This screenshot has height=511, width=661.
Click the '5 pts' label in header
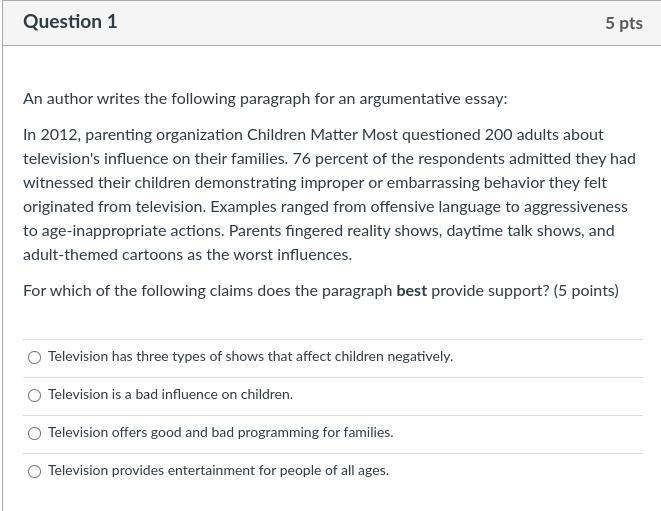623,22
